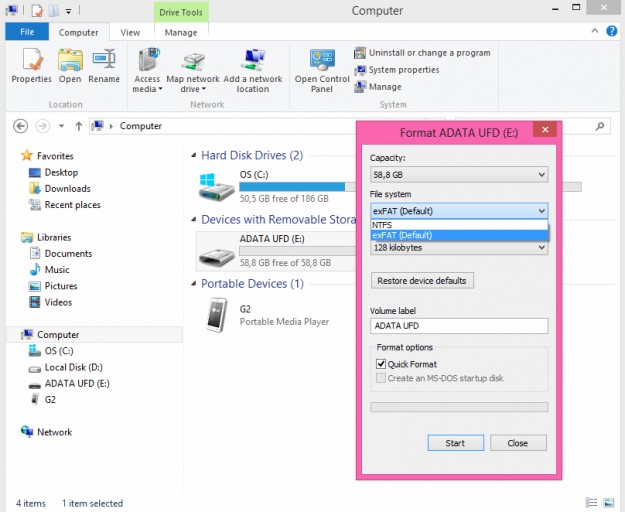Open the Map network drive tool
Screen dimensions: 625x512
[193, 64]
